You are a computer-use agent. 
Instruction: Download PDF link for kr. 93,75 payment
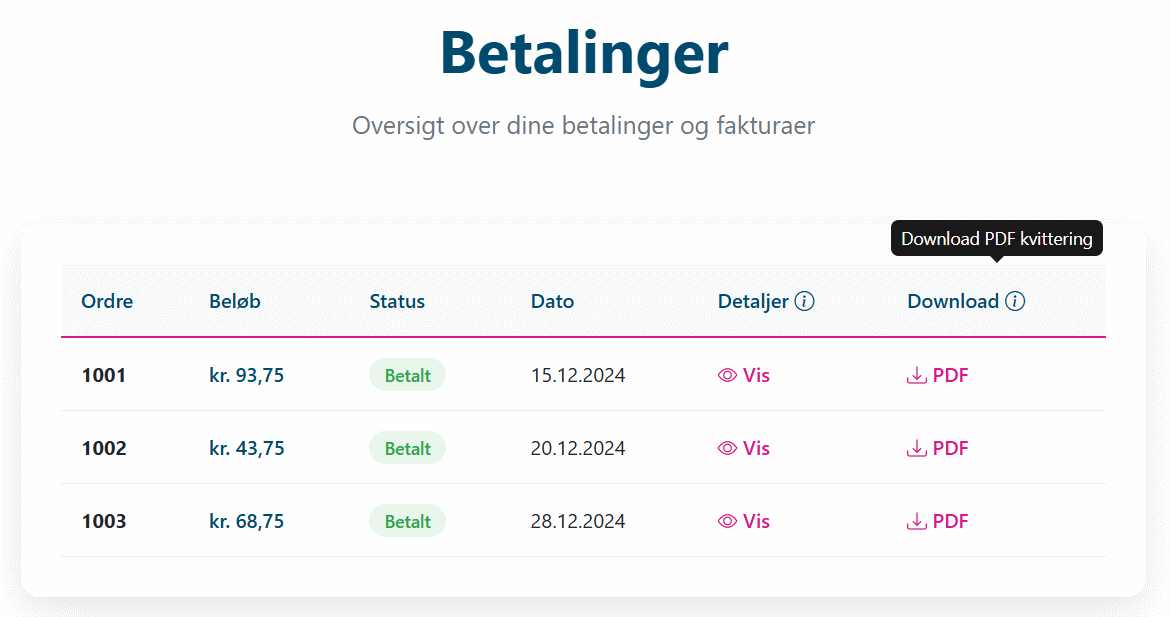[937, 375]
